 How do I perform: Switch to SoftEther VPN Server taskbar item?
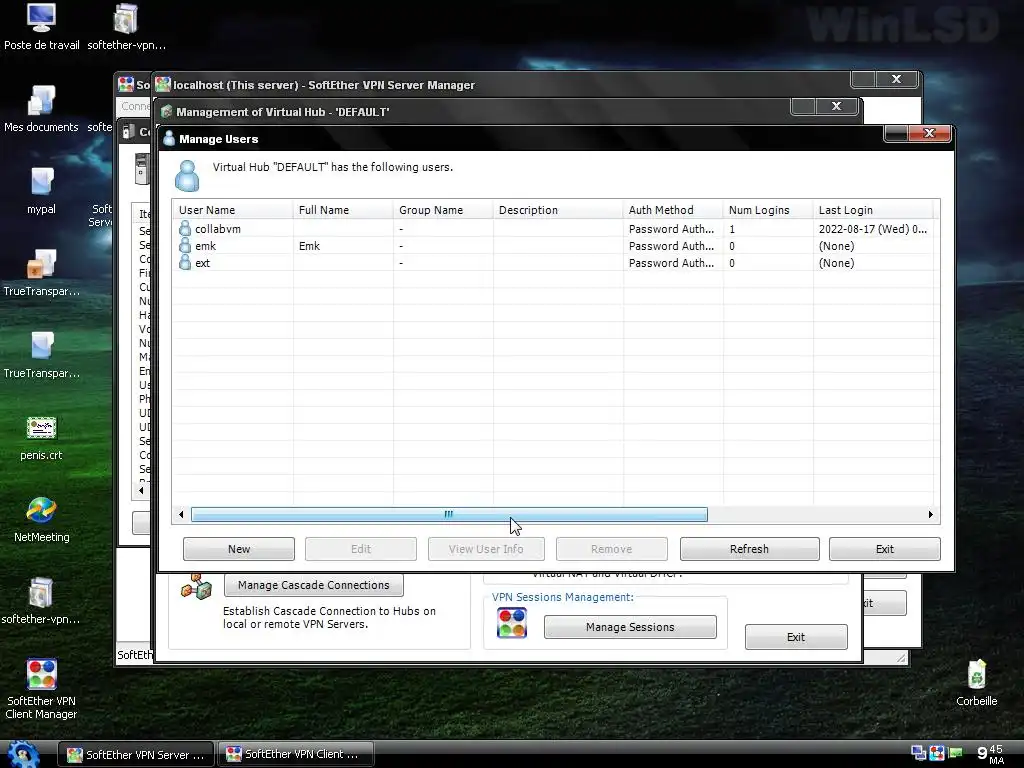(x=136, y=754)
